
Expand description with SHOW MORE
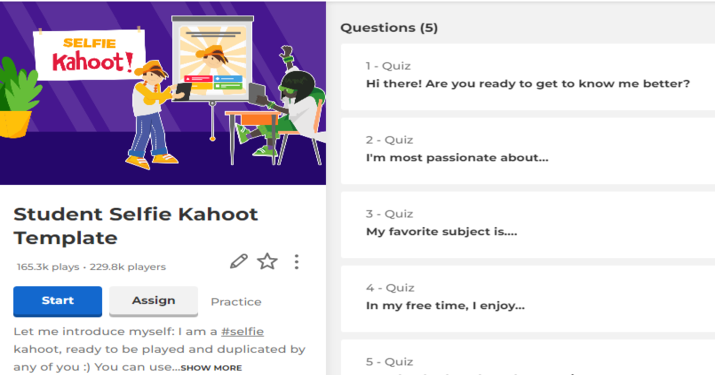pos(211,368)
